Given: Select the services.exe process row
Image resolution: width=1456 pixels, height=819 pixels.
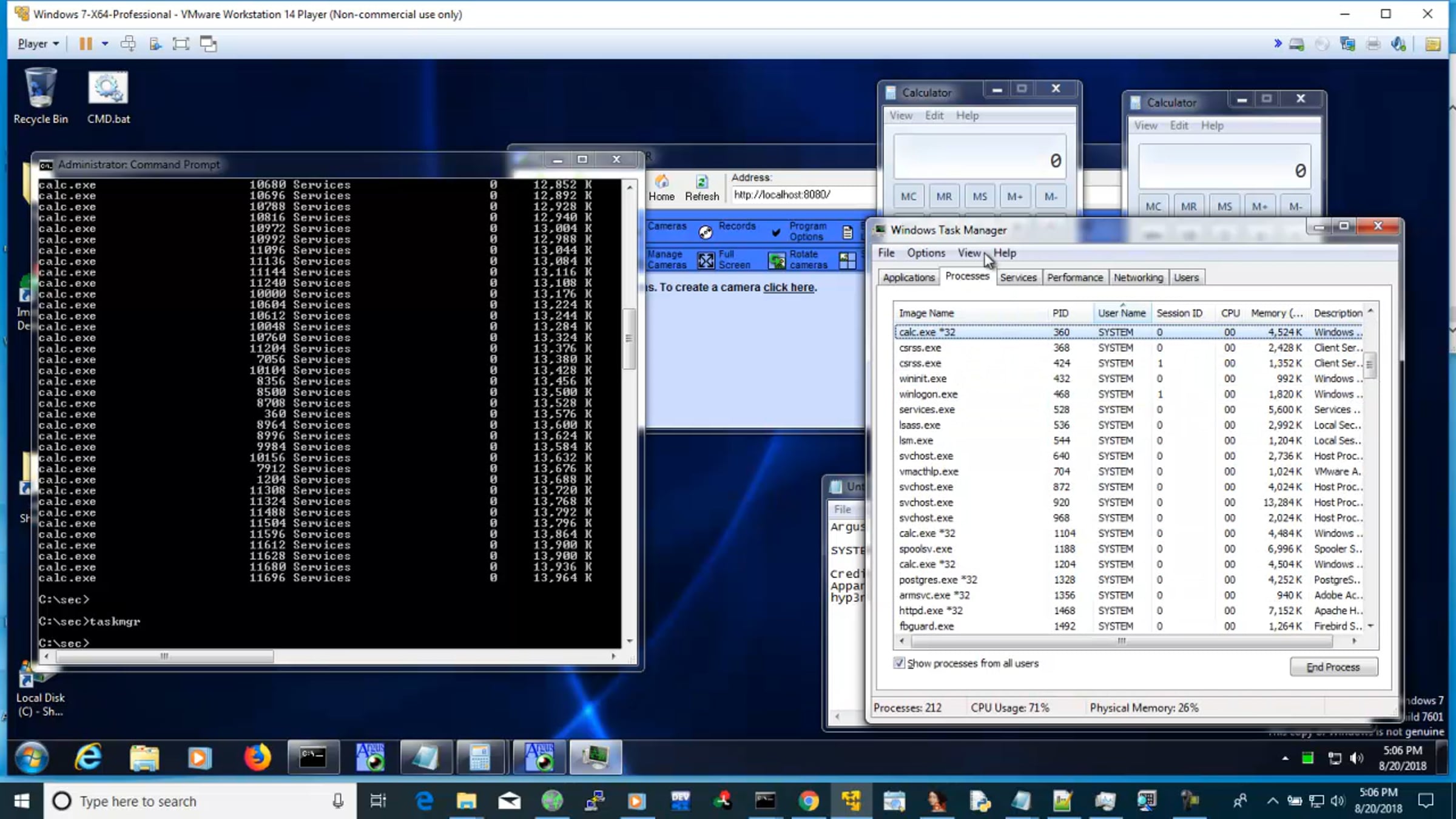Looking at the screenshot, I should 1128,409.
